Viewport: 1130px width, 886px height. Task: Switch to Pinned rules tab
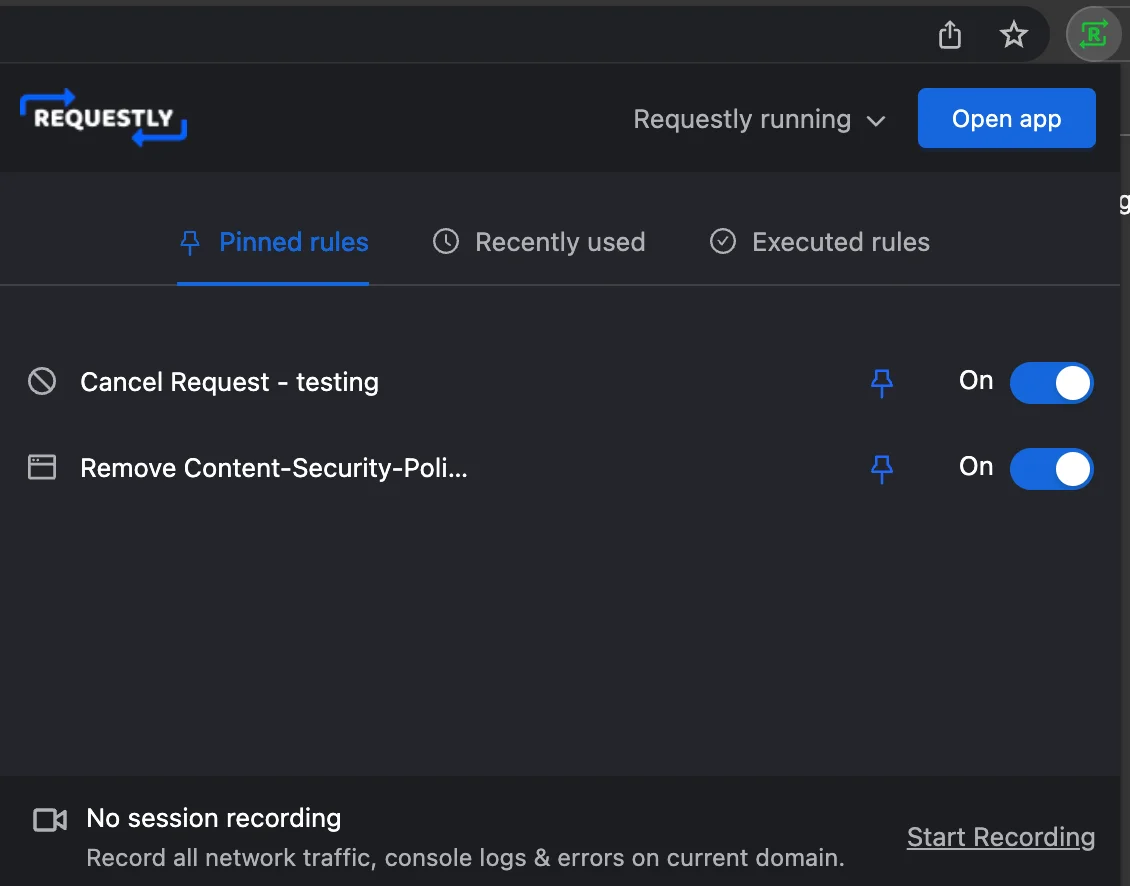pyautogui.click(x=273, y=242)
